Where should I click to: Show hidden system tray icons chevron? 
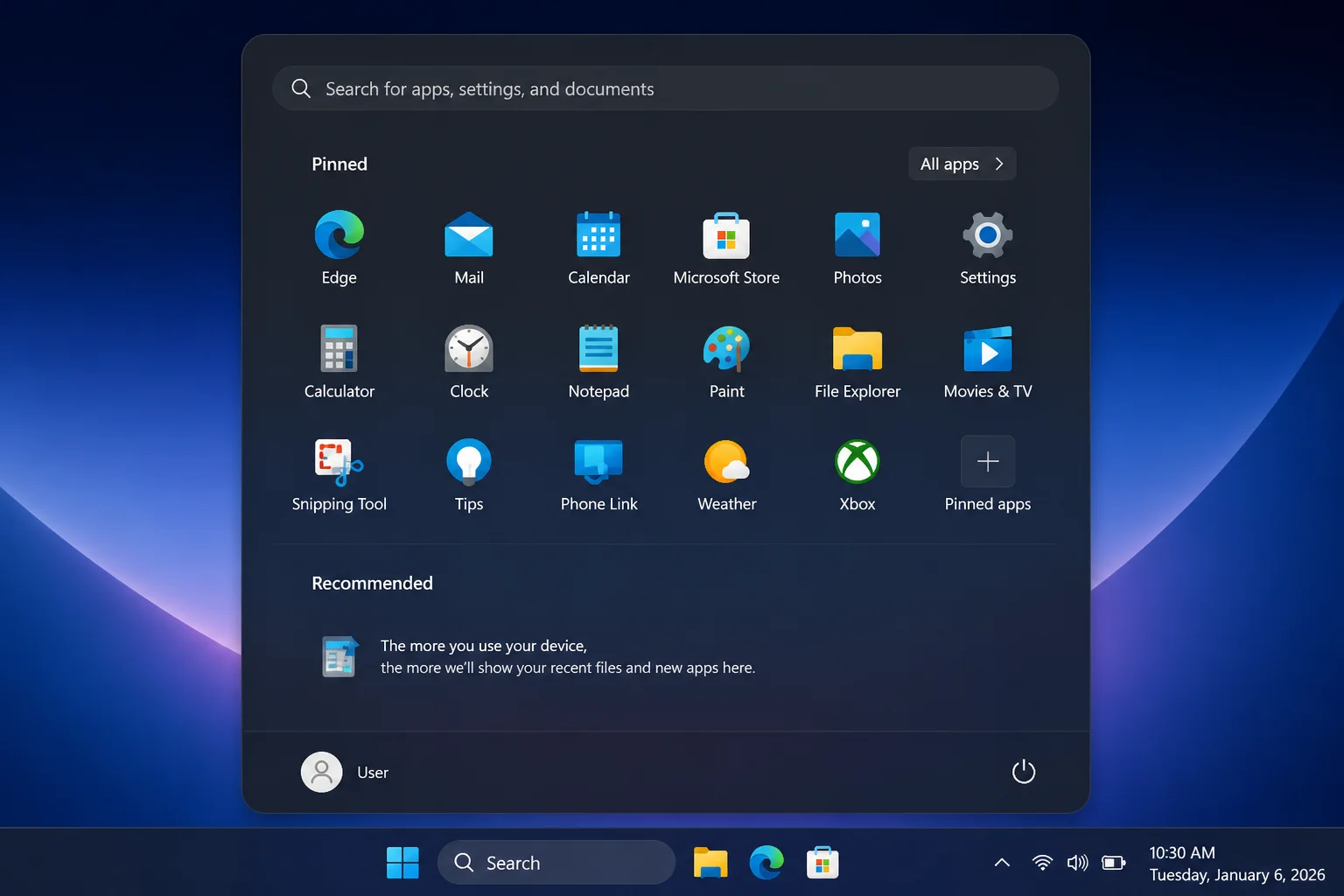click(x=1003, y=863)
